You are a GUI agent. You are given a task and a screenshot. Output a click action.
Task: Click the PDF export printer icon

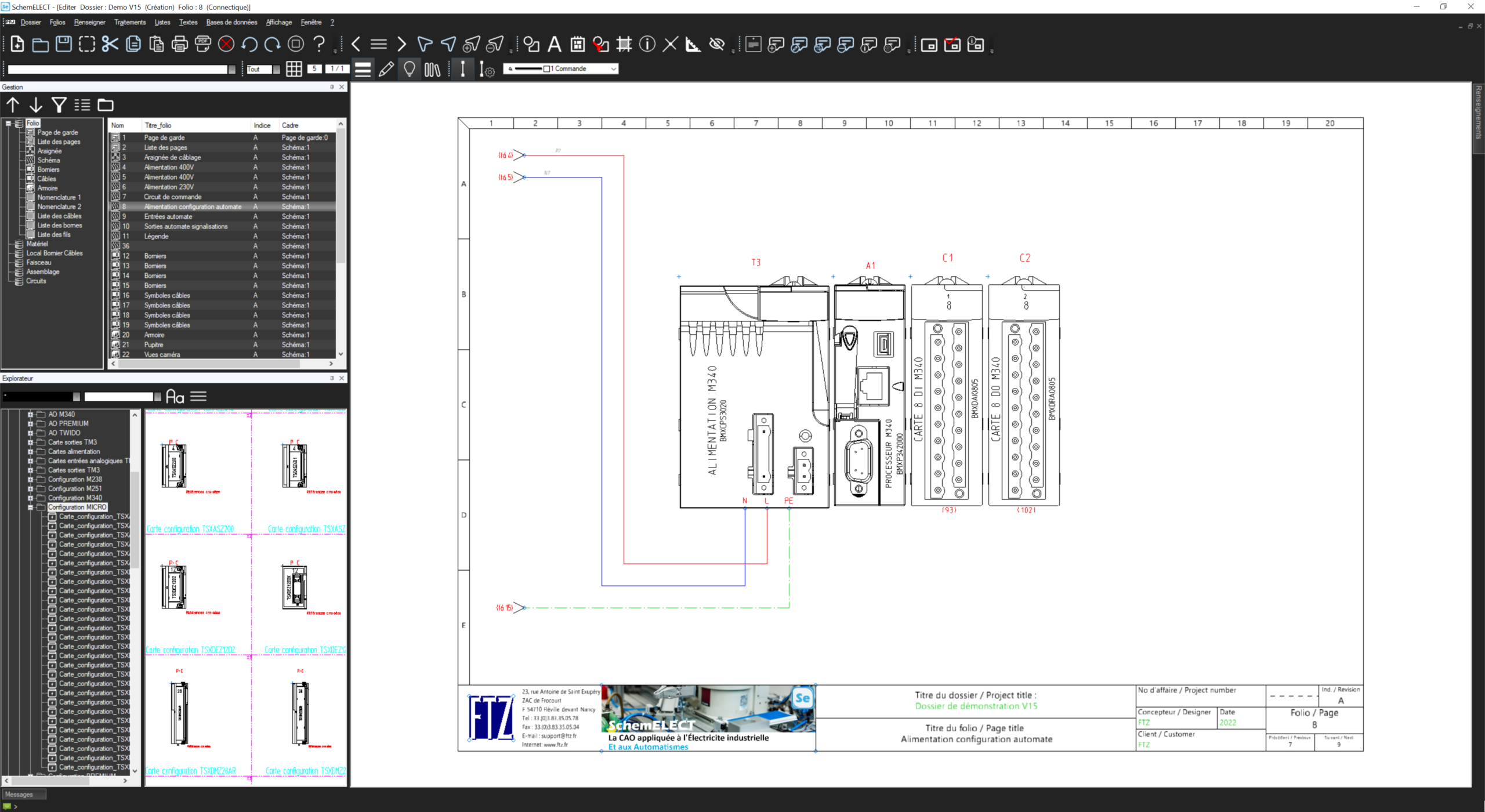(202, 44)
